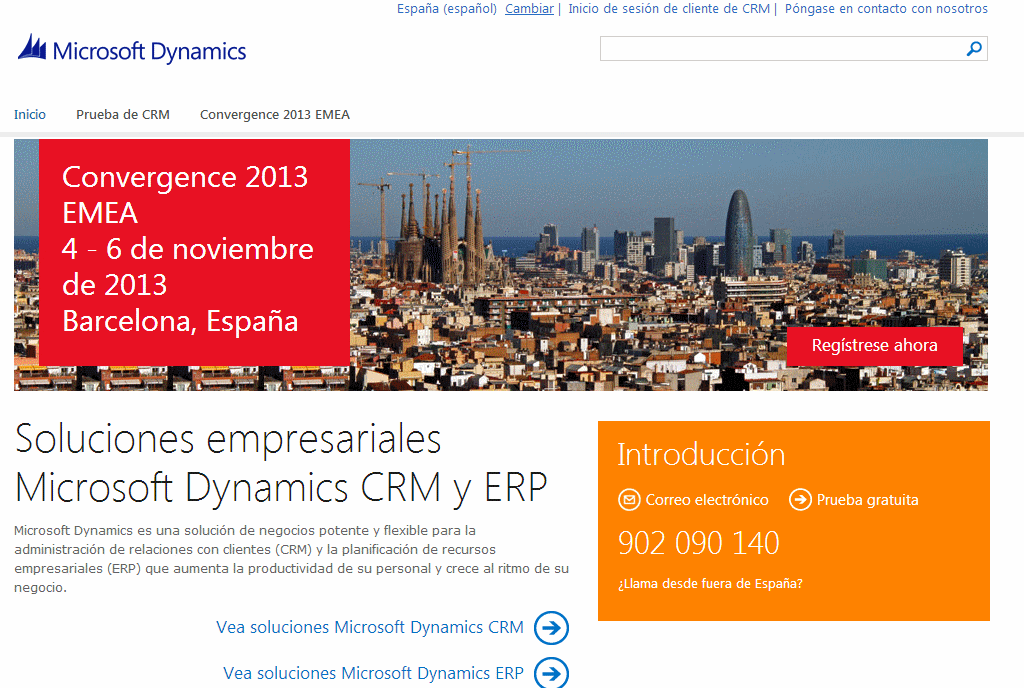This screenshot has width=1024, height=688.
Task: Click the arrow icon beside Prueba gratuita
Action: 800,499
